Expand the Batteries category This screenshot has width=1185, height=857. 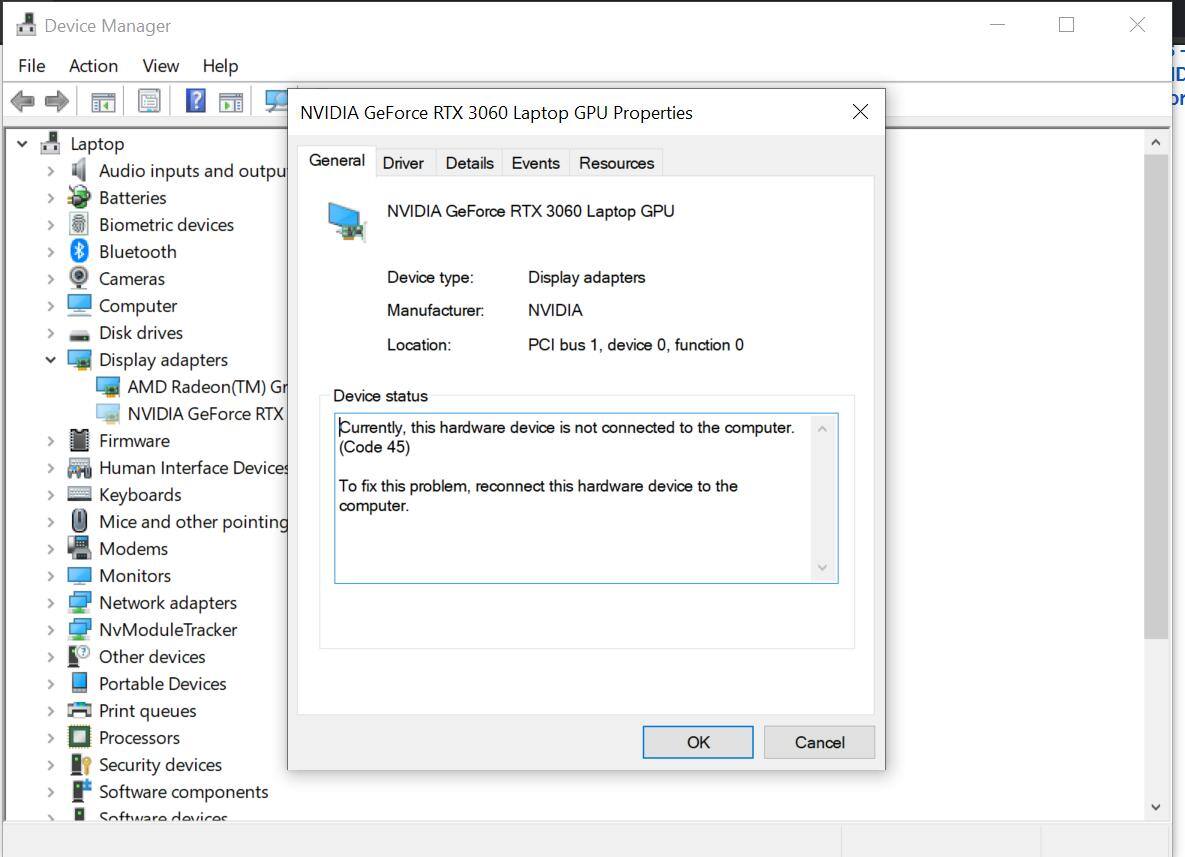pyautogui.click(x=50, y=198)
